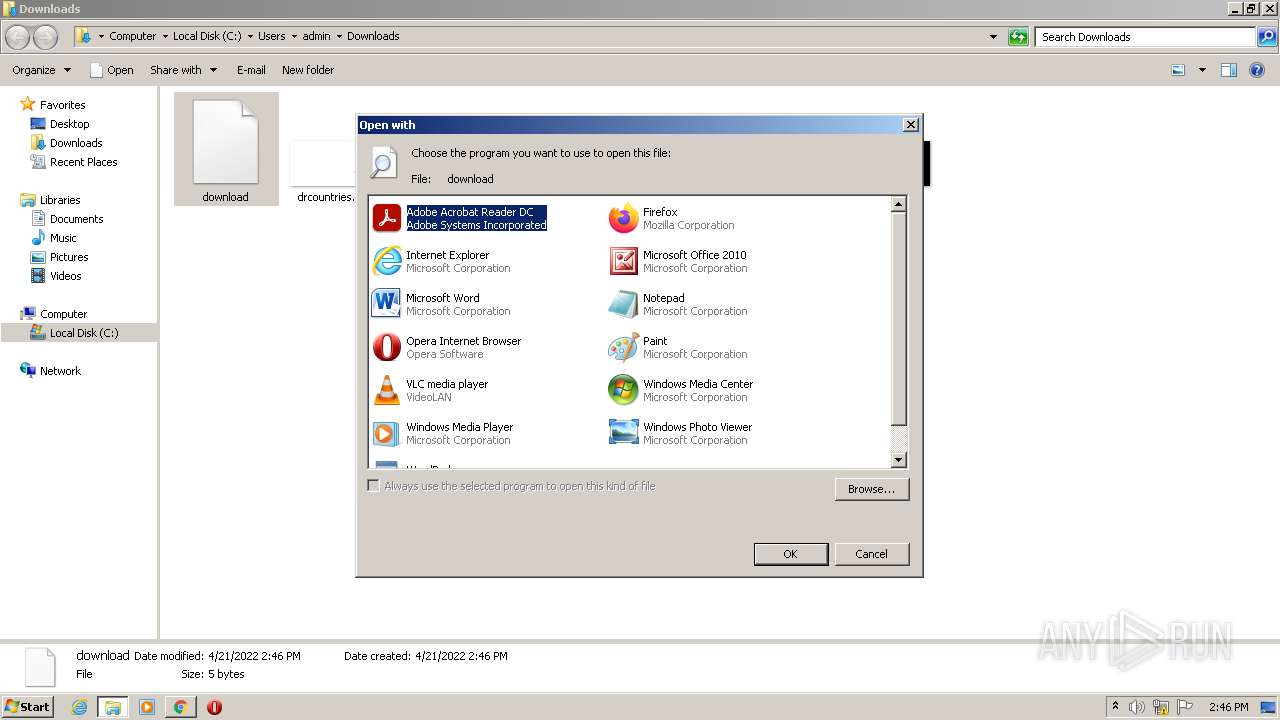Select the Windows Media Player icon in list

[386, 433]
